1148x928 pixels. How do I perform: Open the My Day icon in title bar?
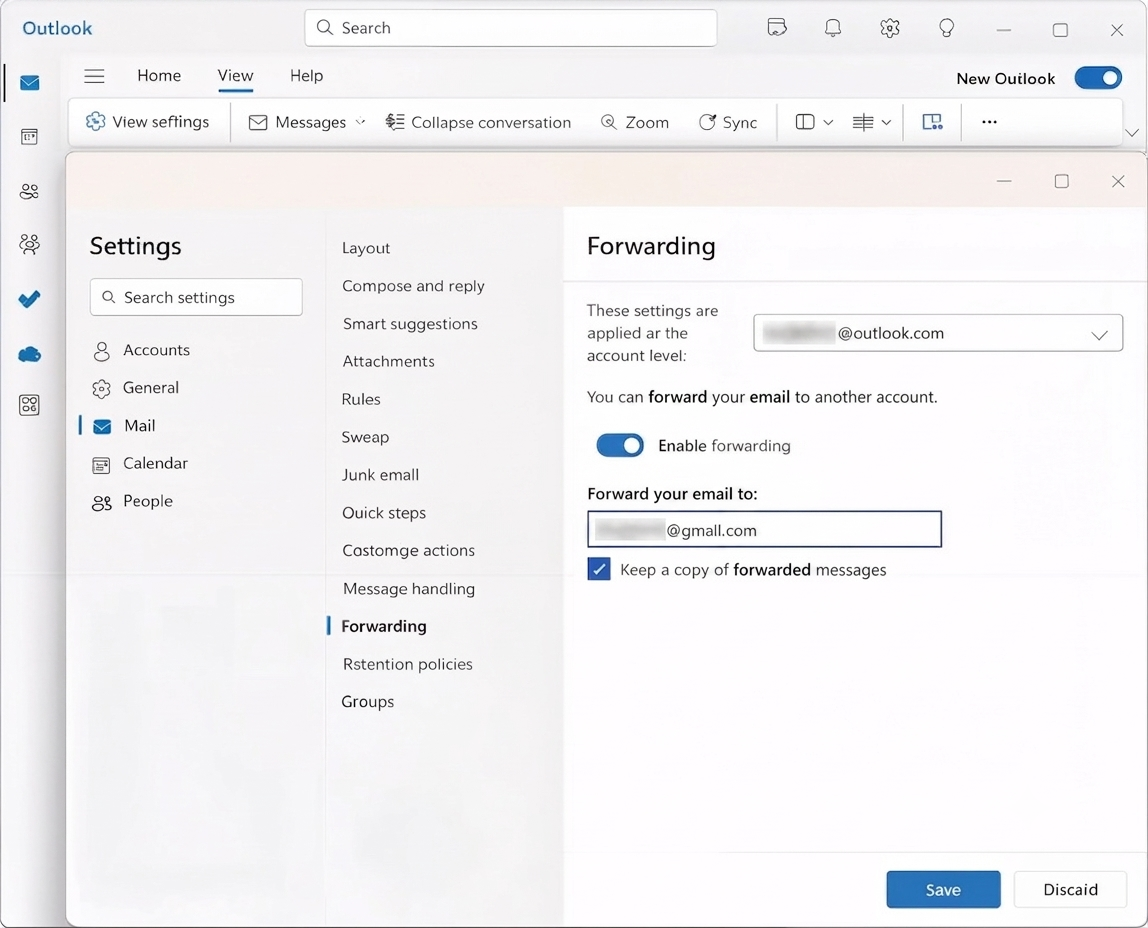click(777, 29)
